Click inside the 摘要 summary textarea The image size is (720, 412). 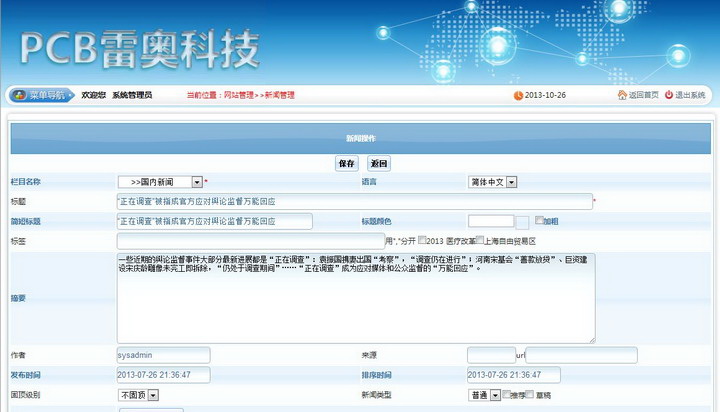356,298
